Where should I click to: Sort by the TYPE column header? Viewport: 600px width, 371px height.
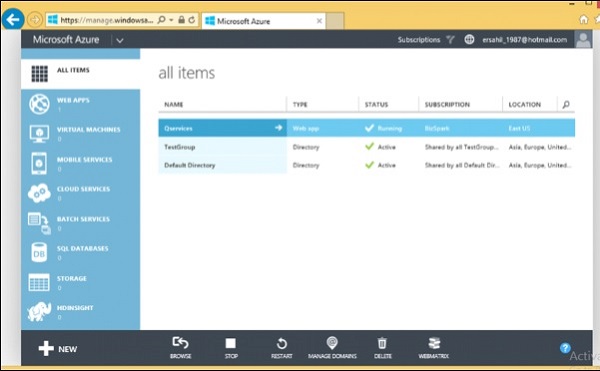point(300,104)
